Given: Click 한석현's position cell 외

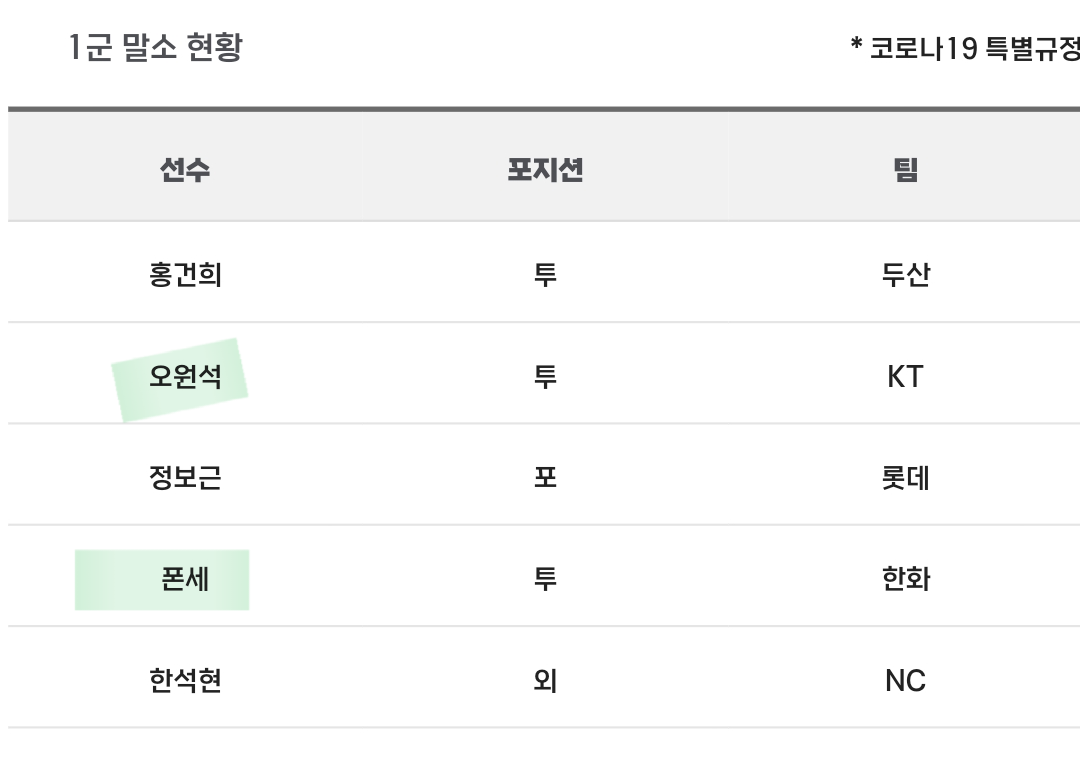Looking at the screenshot, I should [545, 680].
